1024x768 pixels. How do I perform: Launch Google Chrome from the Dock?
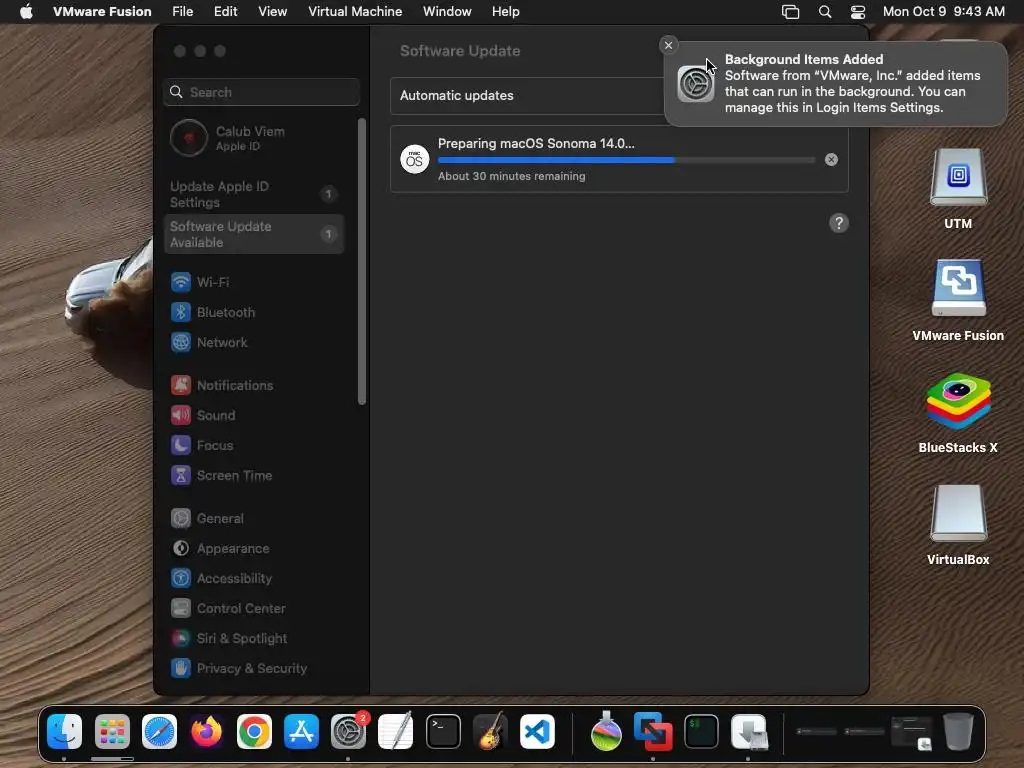(x=254, y=731)
